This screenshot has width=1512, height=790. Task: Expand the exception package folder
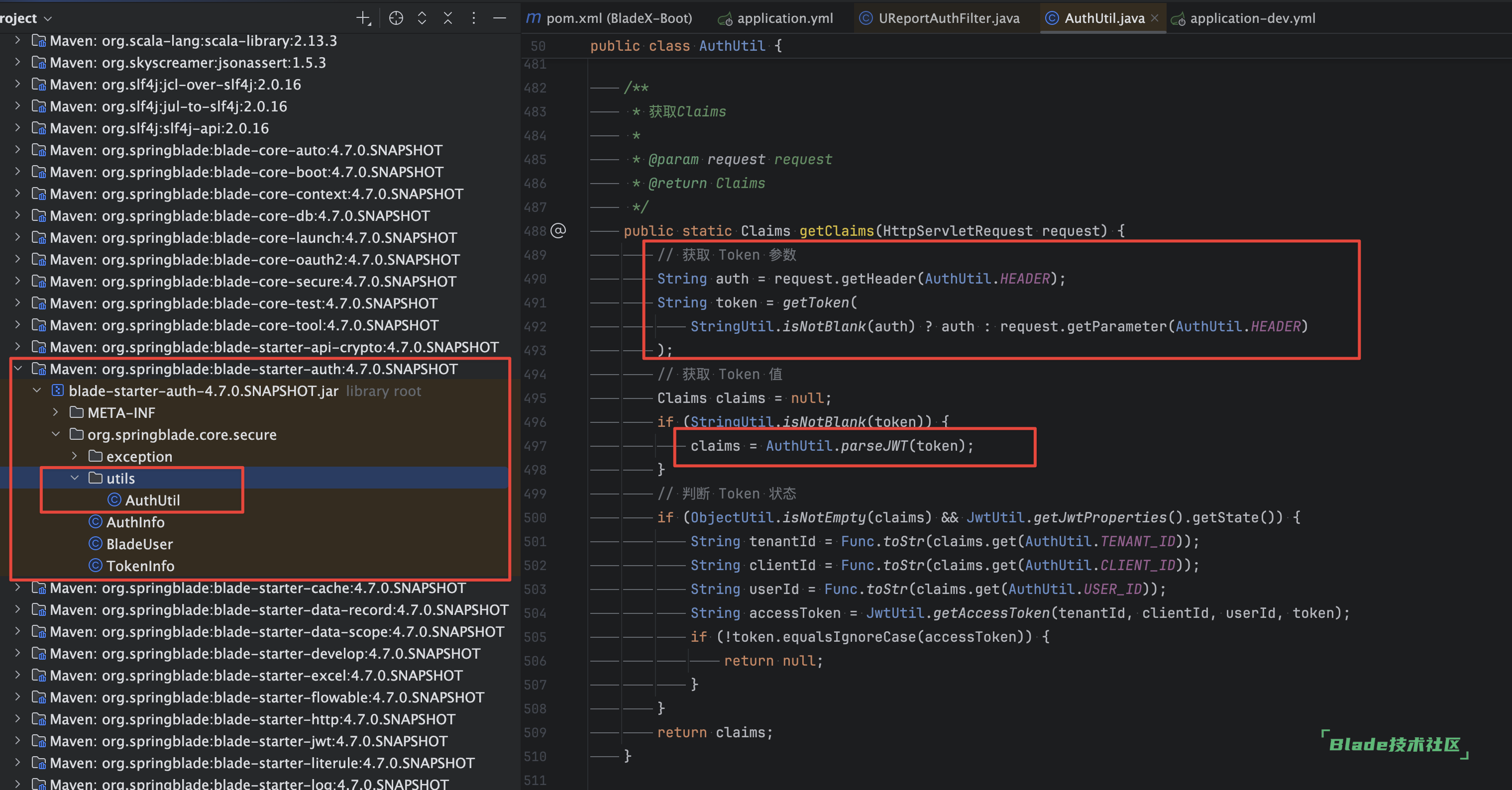[x=75, y=456]
